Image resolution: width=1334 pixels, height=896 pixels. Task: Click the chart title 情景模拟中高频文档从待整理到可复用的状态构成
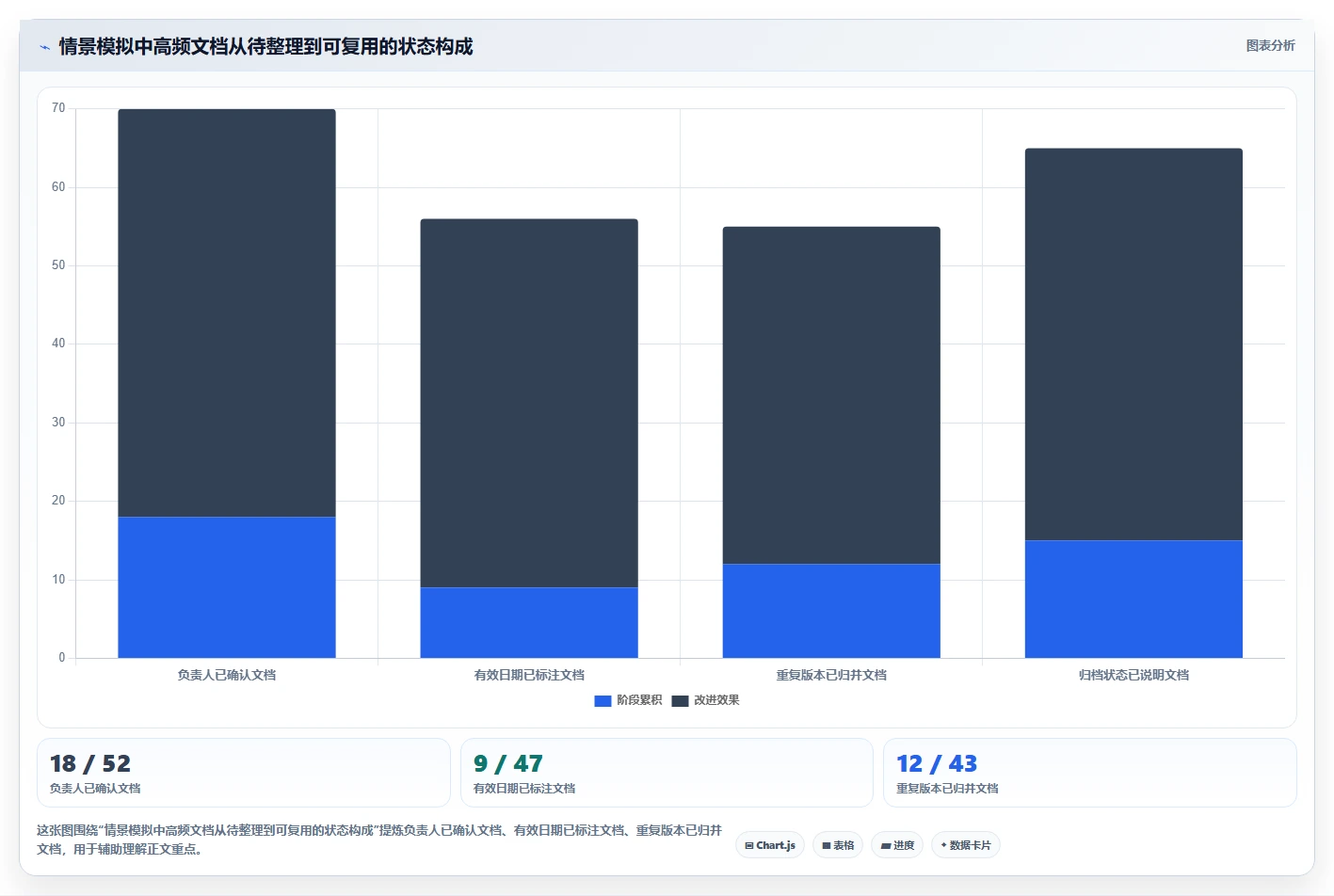pyautogui.click(x=265, y=46)
